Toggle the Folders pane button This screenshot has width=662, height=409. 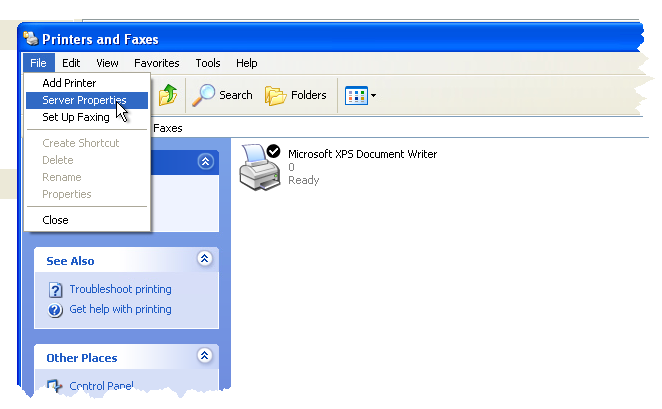click(296, 95)
